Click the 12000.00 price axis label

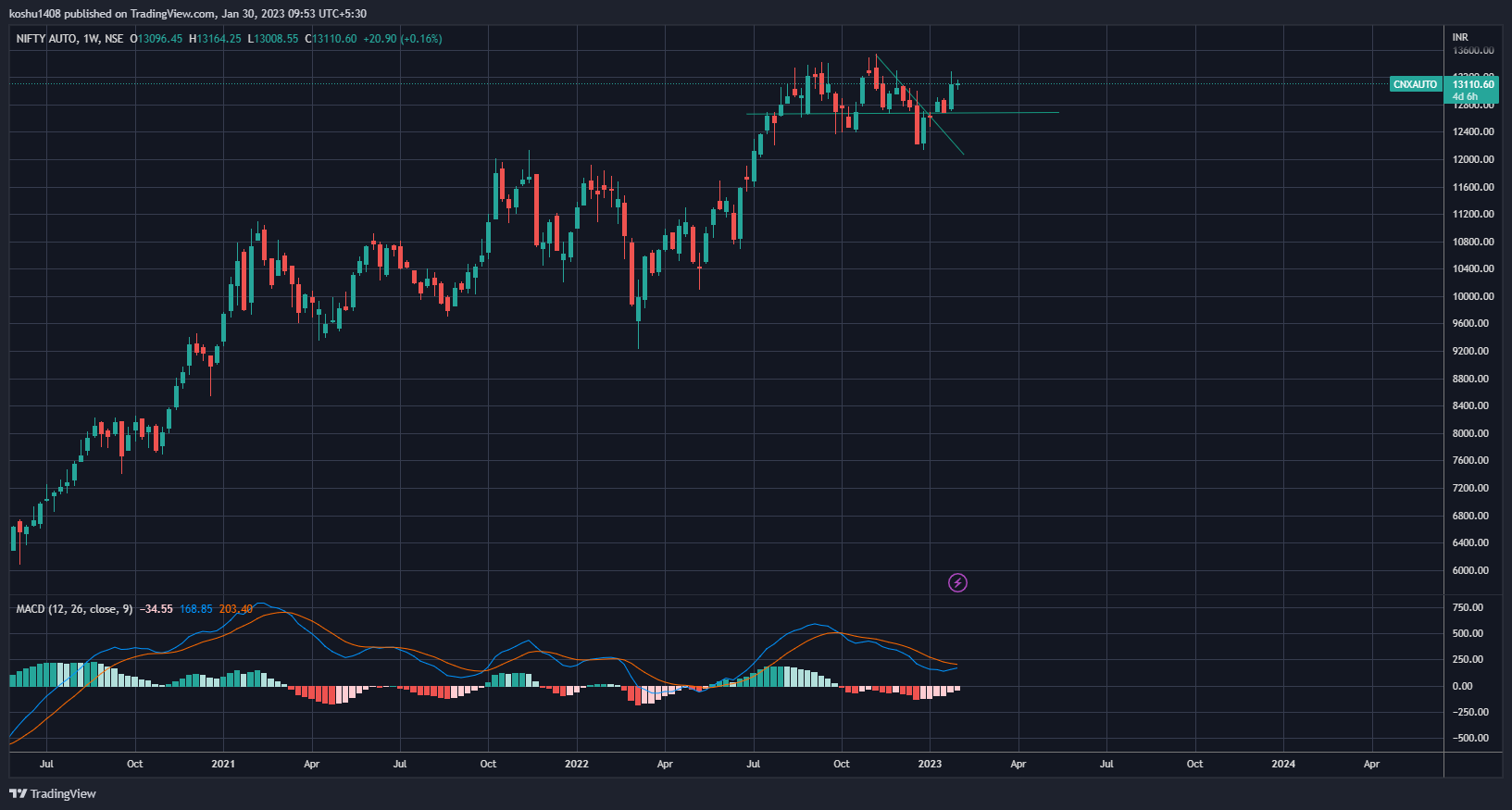click(x=1473, y=159)
